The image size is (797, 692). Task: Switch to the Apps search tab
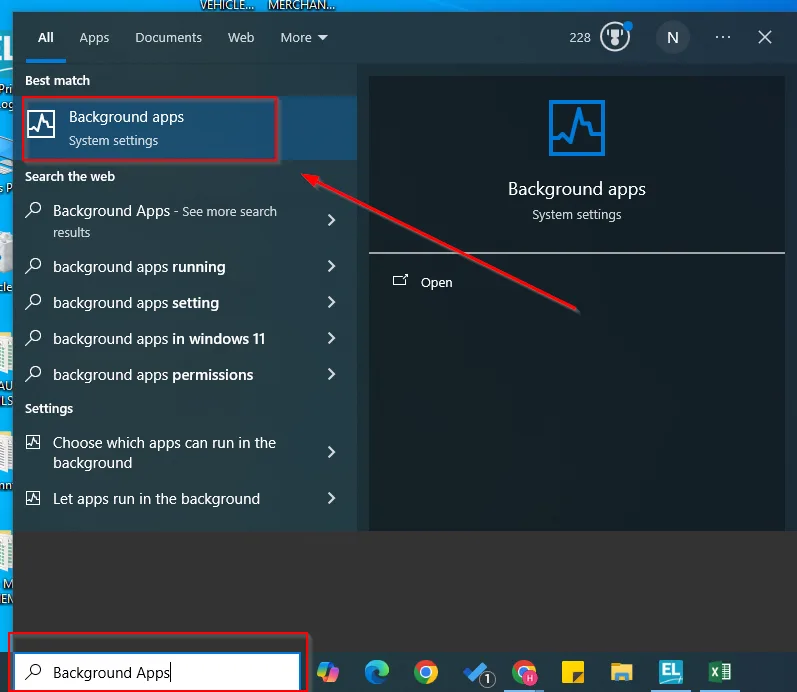pos(94,38)
